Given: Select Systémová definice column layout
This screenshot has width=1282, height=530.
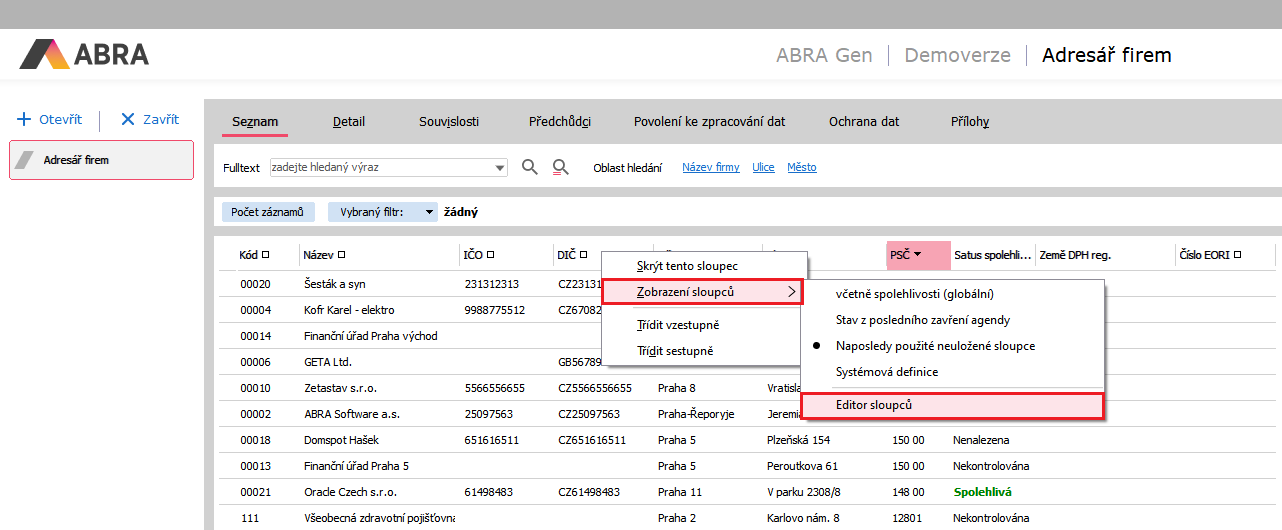Looking at the screenshot, I should (886, 372).
